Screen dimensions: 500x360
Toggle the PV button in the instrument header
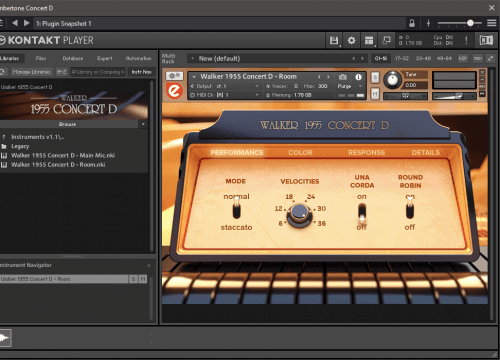coord(482,94)
